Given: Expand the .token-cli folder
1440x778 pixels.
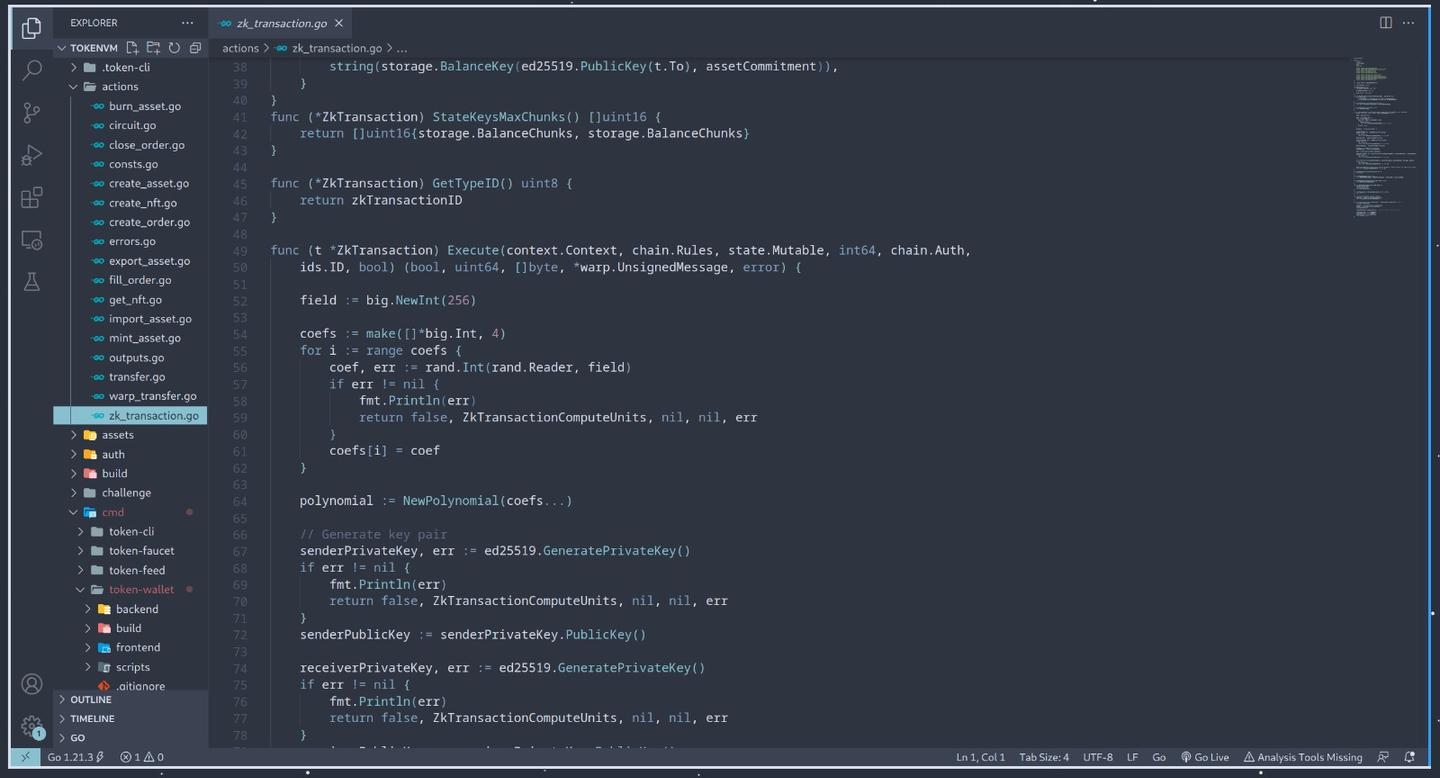Looking at the screenshot, I should pyautogui.click(x=130, y=67).
